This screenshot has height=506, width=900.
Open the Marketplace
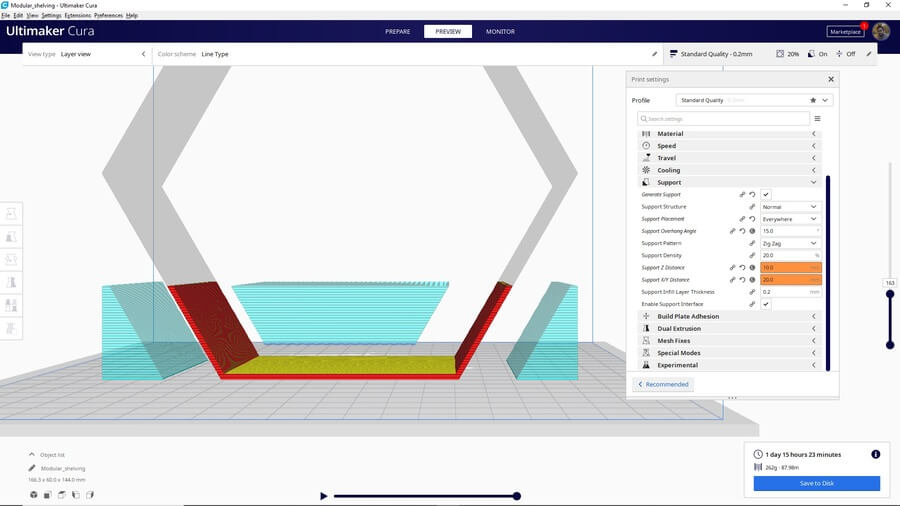click(x=845, y=32)
